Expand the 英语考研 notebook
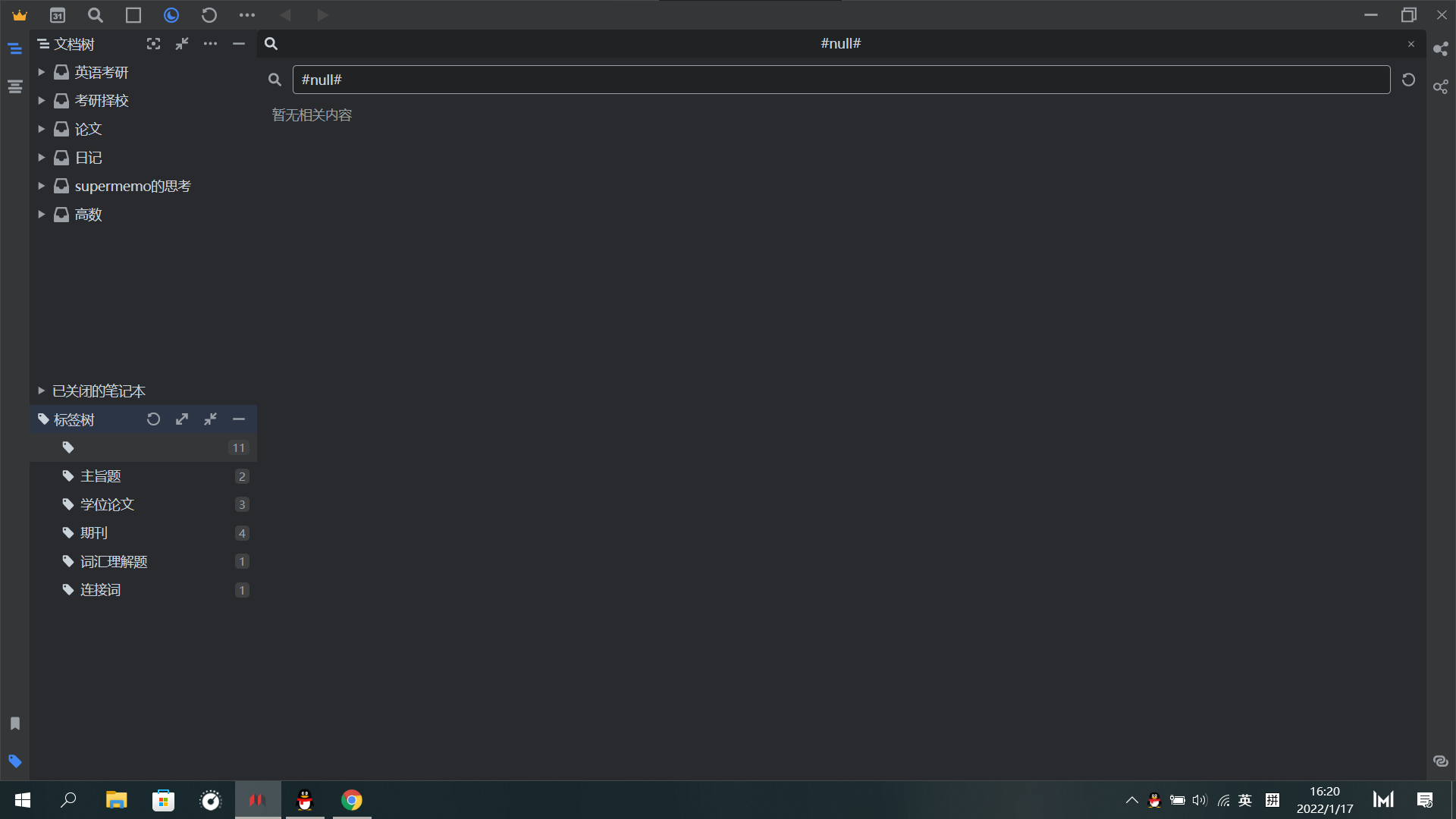1456x819 pixels. click(x=42, y=72)
